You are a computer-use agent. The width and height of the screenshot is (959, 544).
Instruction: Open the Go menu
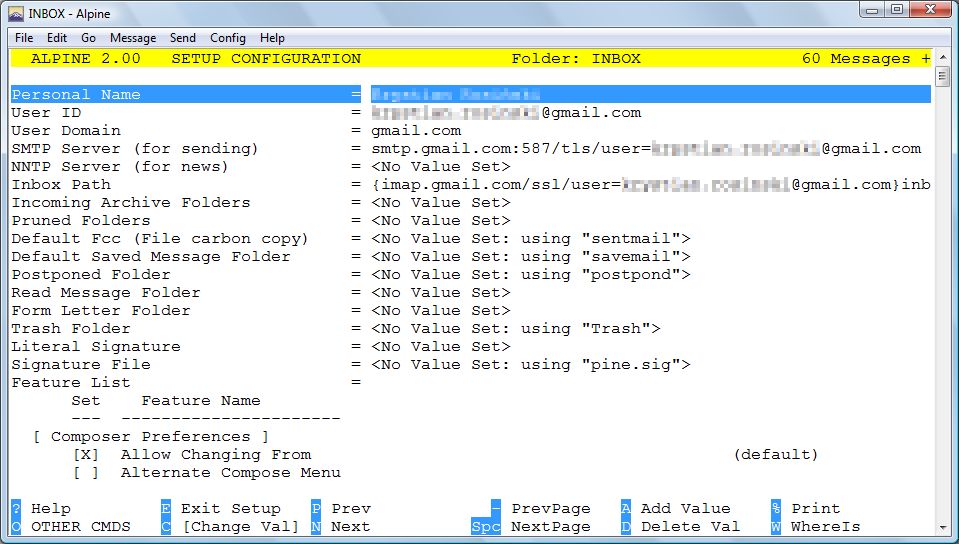88,38
